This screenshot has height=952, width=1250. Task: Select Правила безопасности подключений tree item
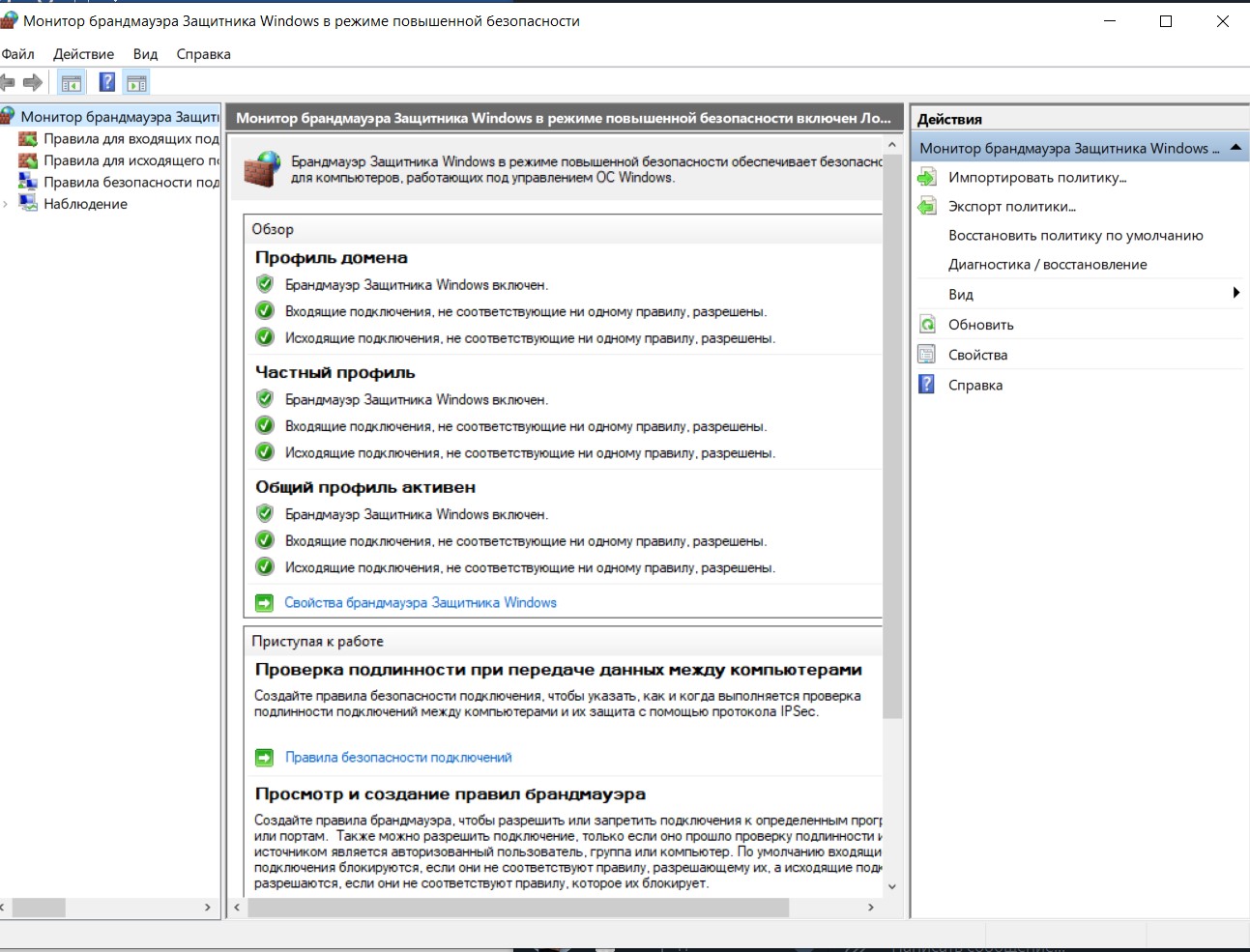(x=131, y=182)
